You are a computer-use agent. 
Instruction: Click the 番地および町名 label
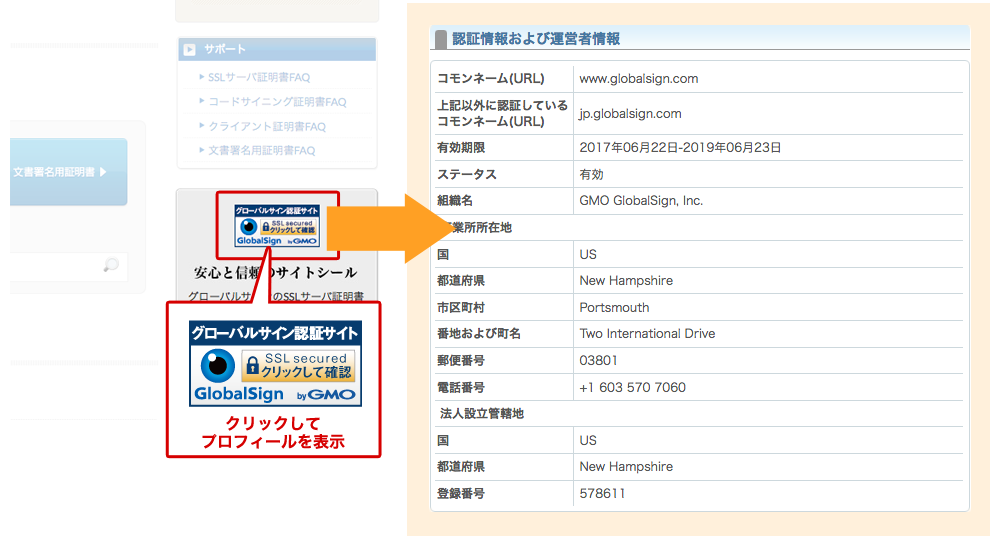pos(479,334)
